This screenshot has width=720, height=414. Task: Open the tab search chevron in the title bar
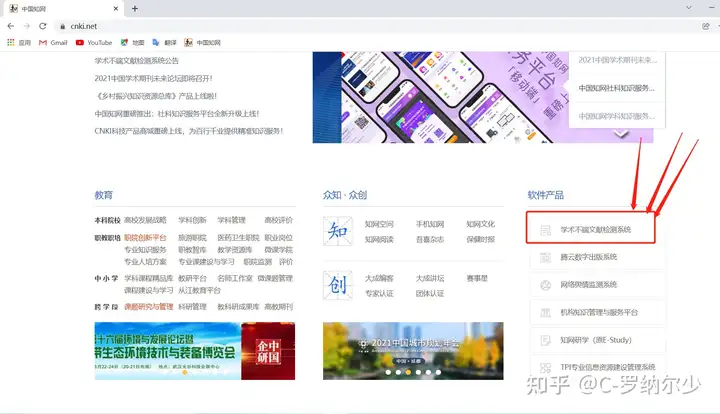pyautogui.click(x=689, y=8)
